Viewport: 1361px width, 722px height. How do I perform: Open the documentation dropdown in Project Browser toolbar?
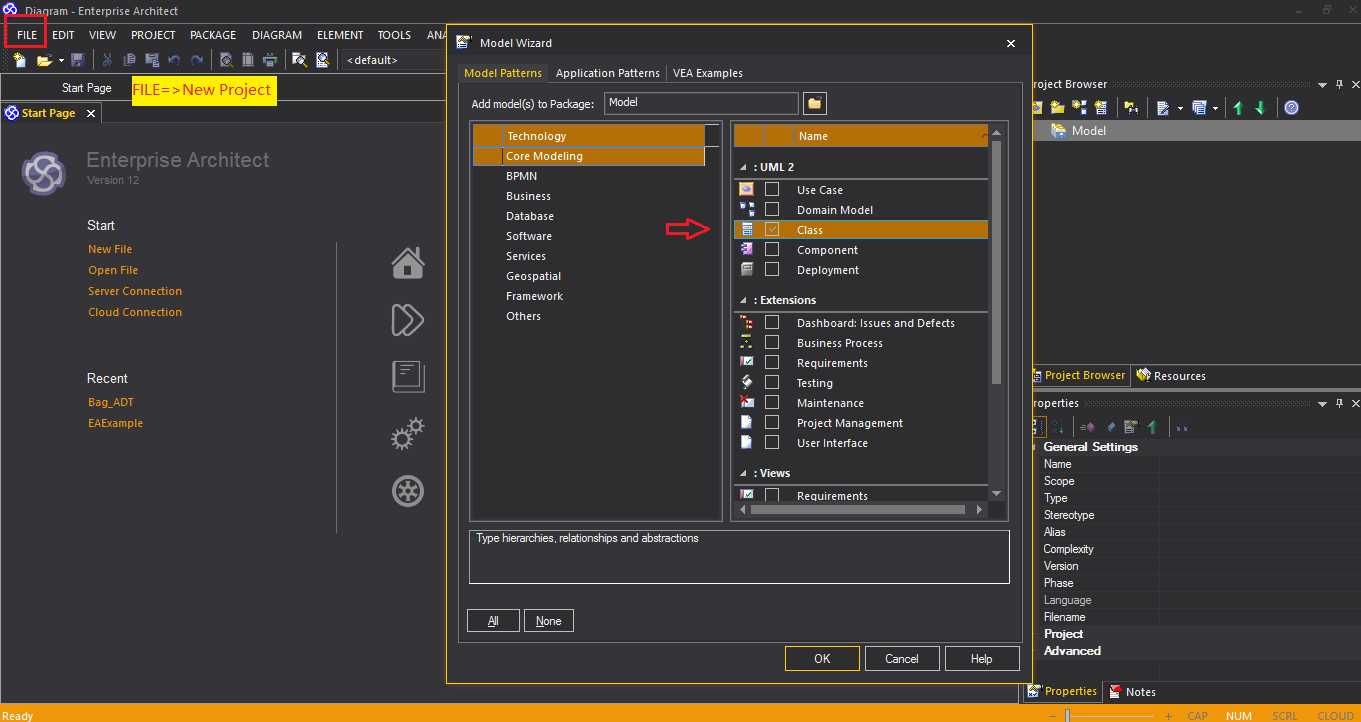(1180, 108)
